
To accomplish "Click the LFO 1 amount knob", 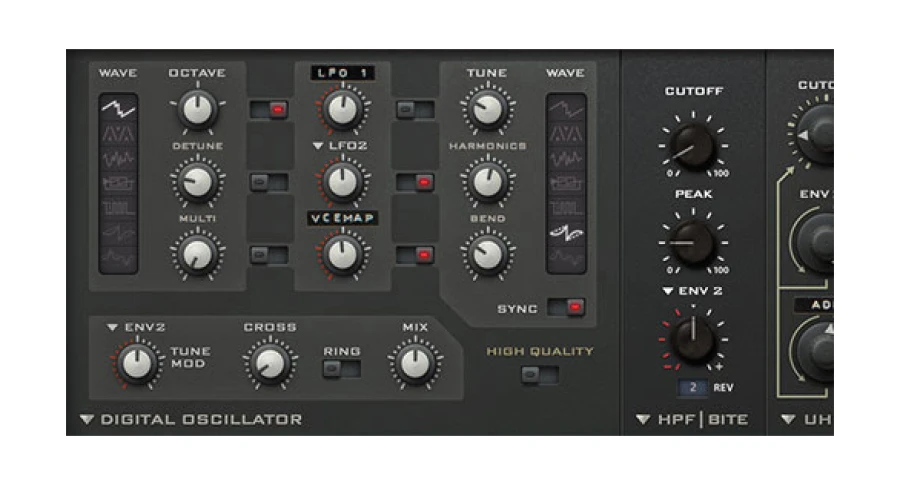I will click(343, 109).
